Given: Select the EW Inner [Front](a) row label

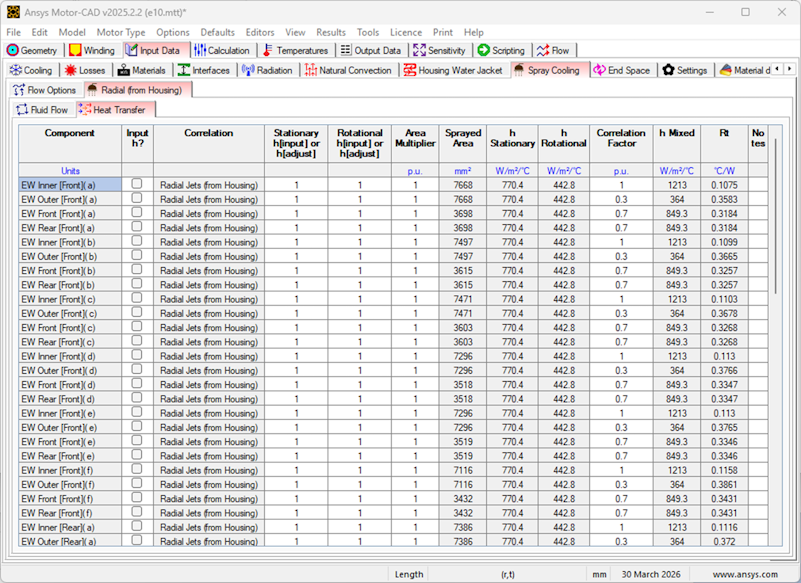Looking at the screenshot, I should 70,185.
